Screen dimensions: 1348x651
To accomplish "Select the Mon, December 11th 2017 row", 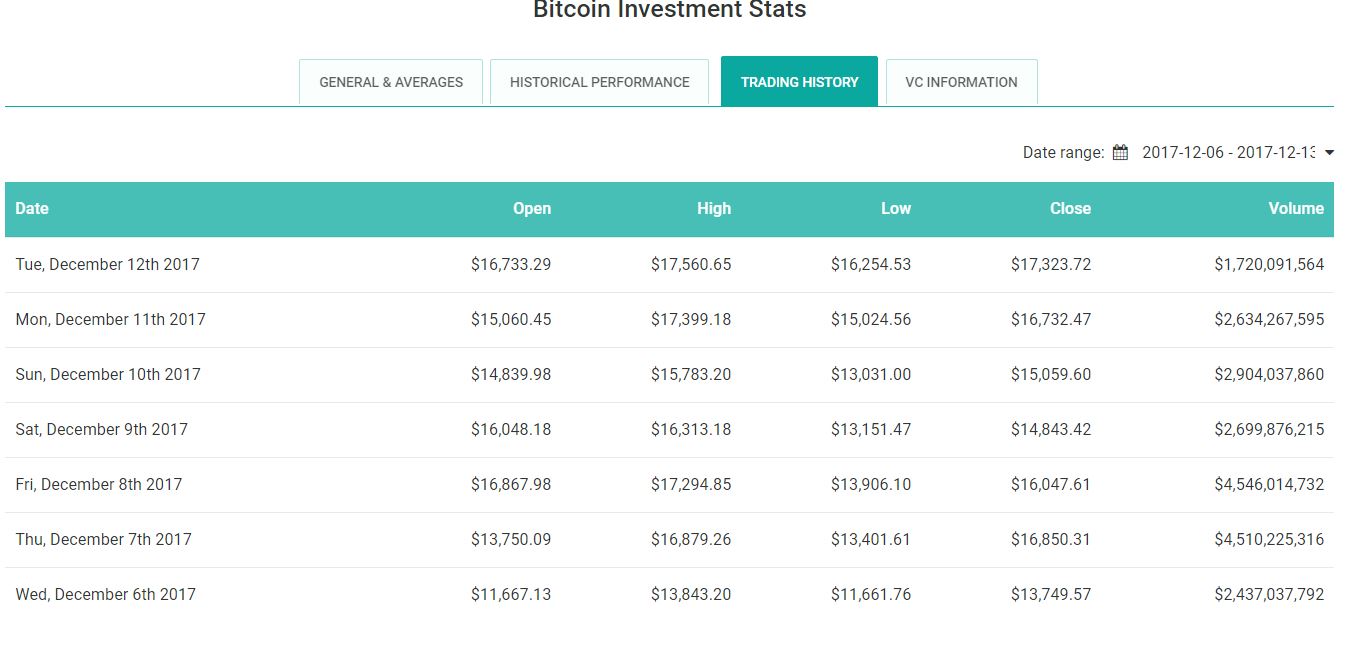I will (x=110, y=320).
